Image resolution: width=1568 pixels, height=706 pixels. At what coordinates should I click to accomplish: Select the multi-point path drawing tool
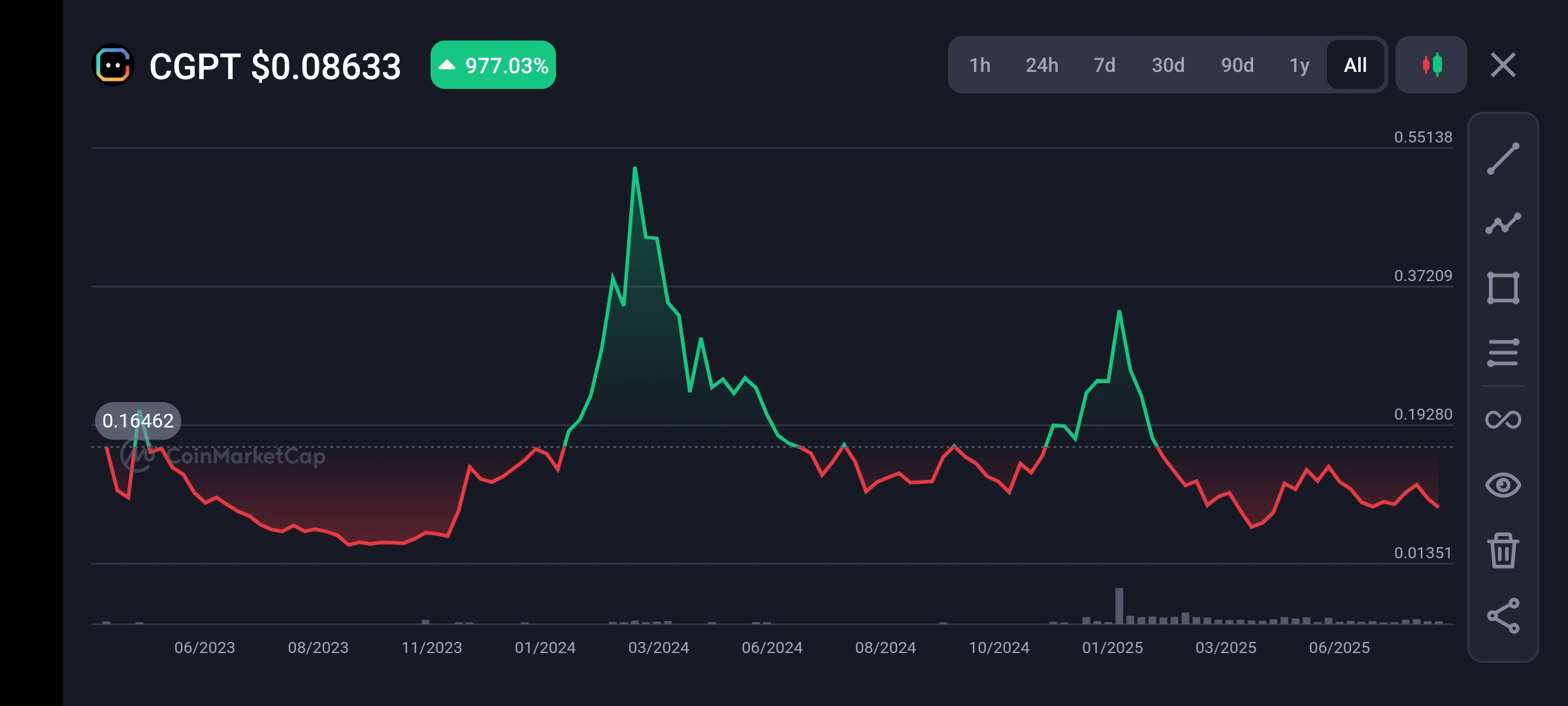click(x=1503, y=224)
